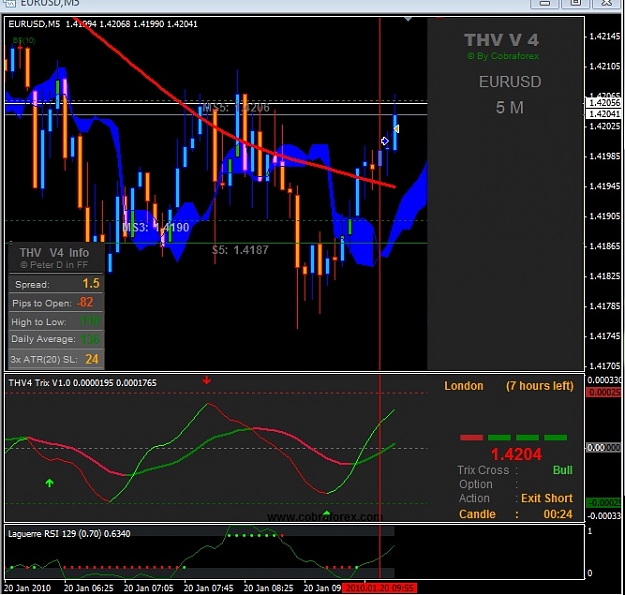Click the 3x ATR(20) SL value 24
Viewport: 625px width, 595px height.
92,359
